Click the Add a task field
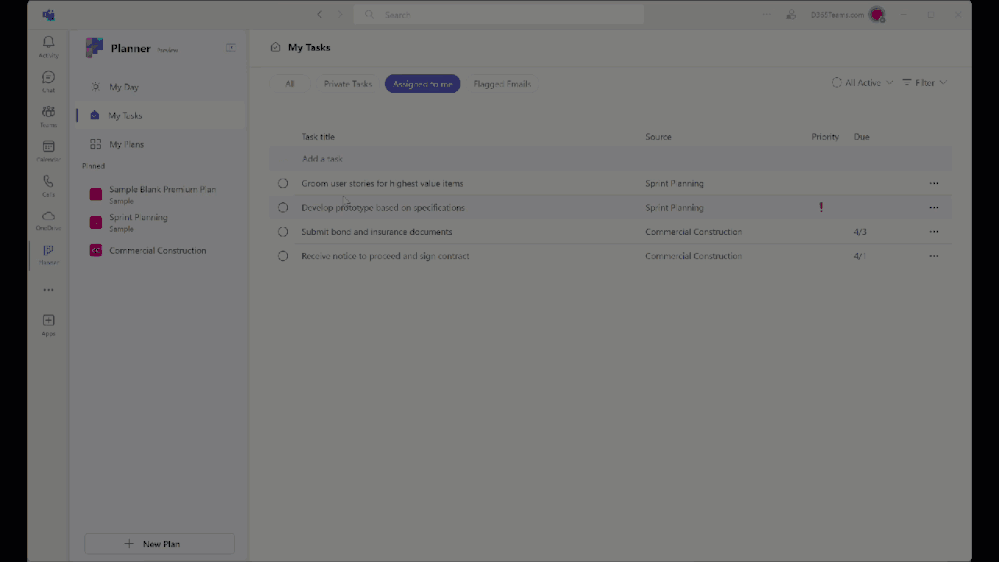Image resolution: width=999 pixels, height=562 pixels. tap(610, 159)
